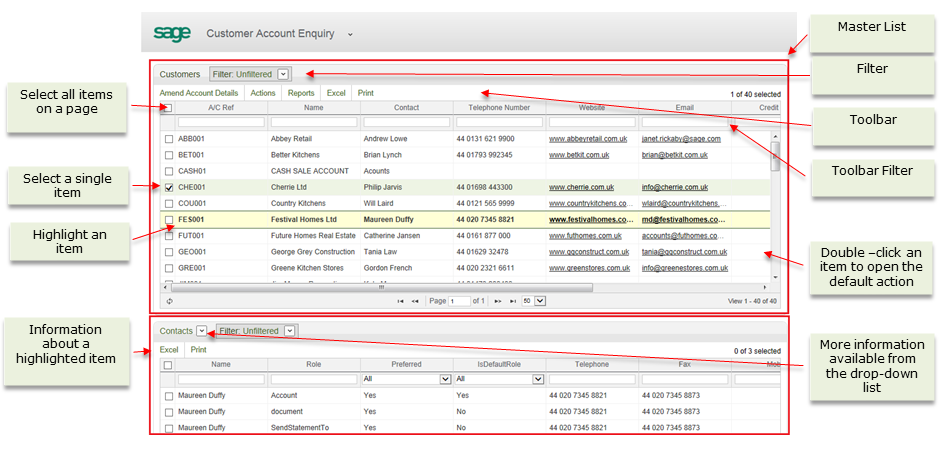Tick the checkbox for COU001
The height and width of the screenshot is (453, 945).
pyautogui.click(x=169, y=204)
